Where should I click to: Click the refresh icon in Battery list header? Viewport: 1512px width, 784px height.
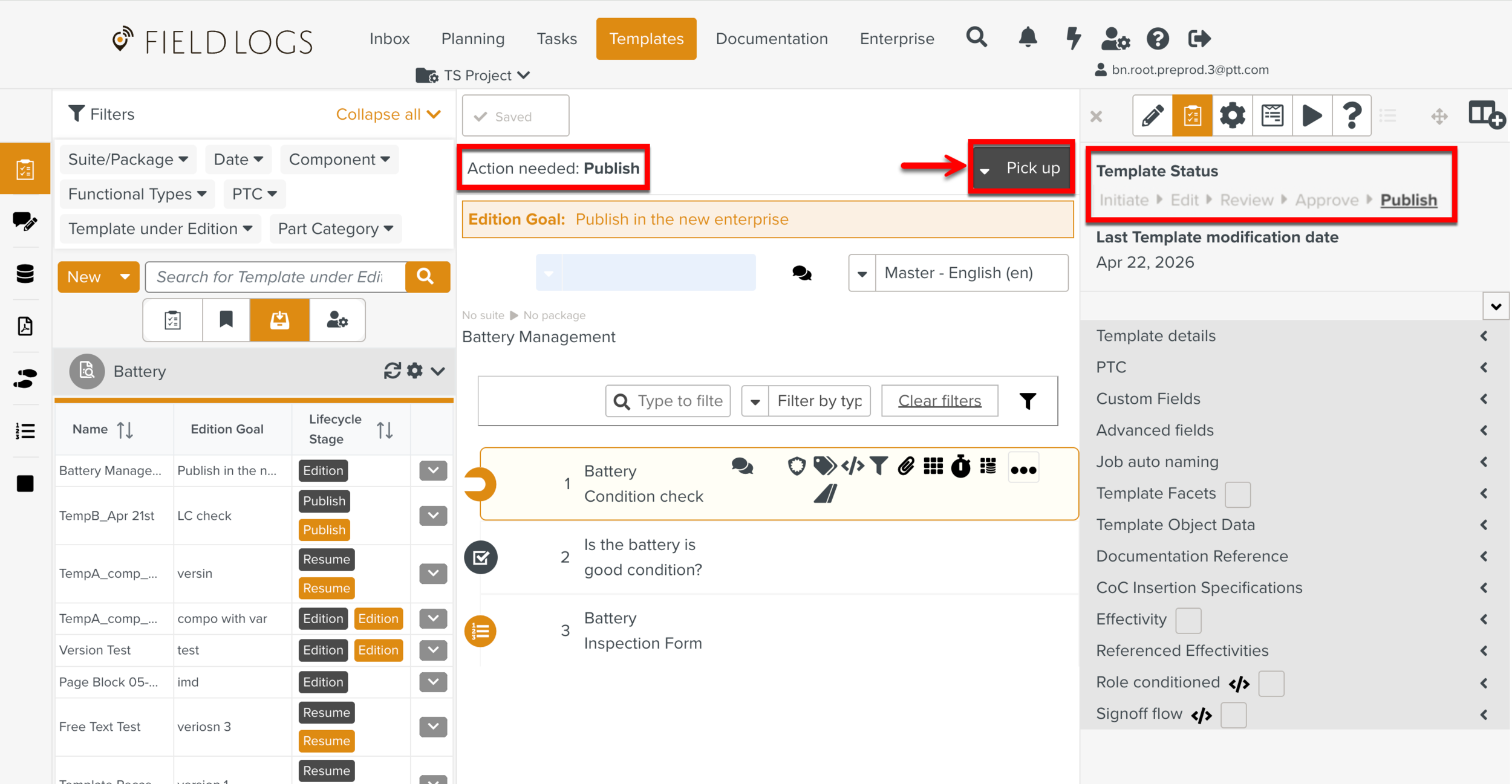[392, 371]
